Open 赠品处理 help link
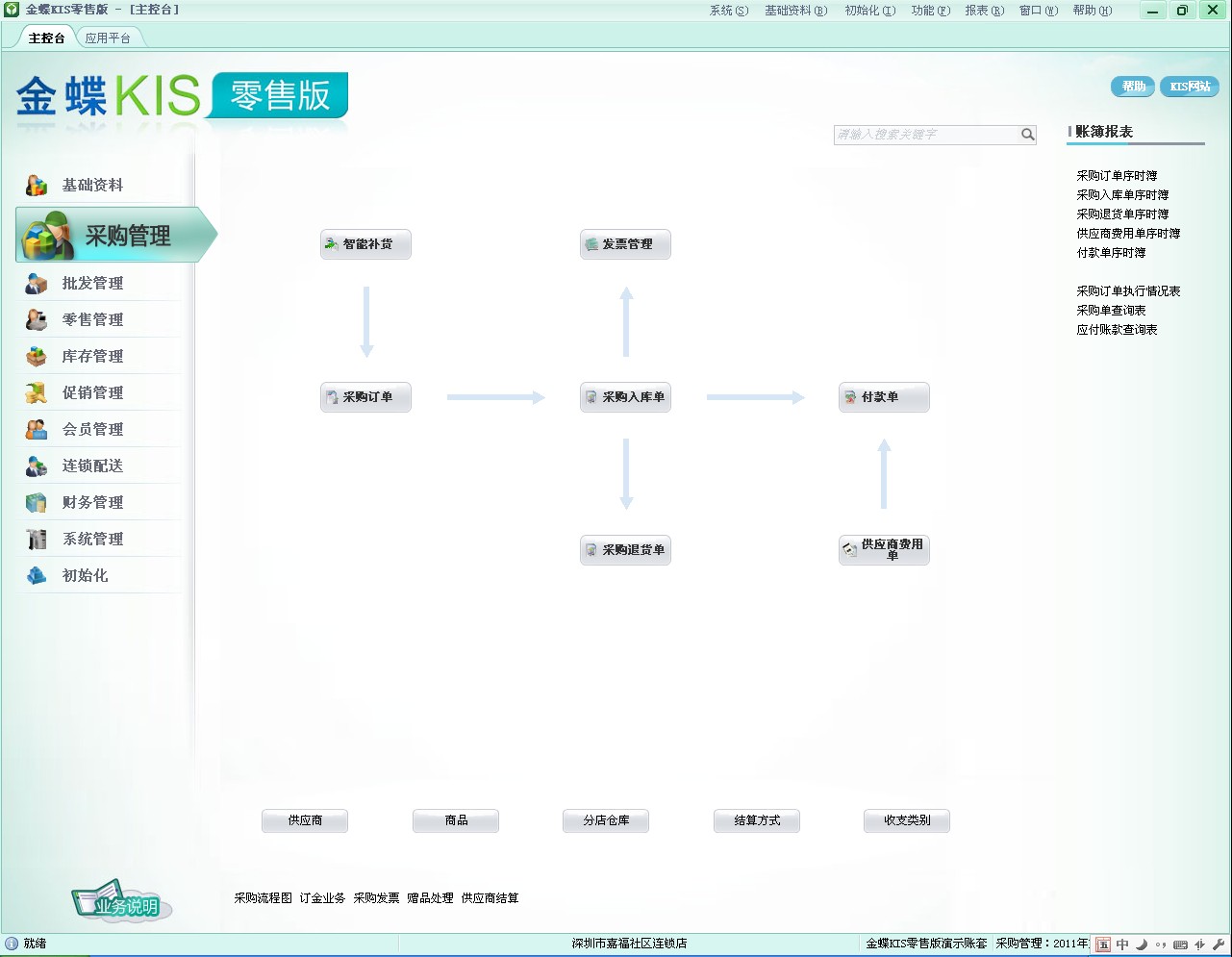The image size is (1232, 957). 430,898
